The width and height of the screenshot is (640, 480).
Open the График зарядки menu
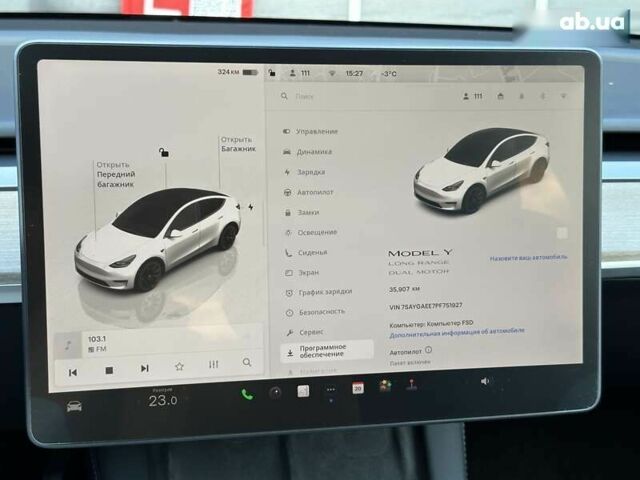[x=319, y=292]
